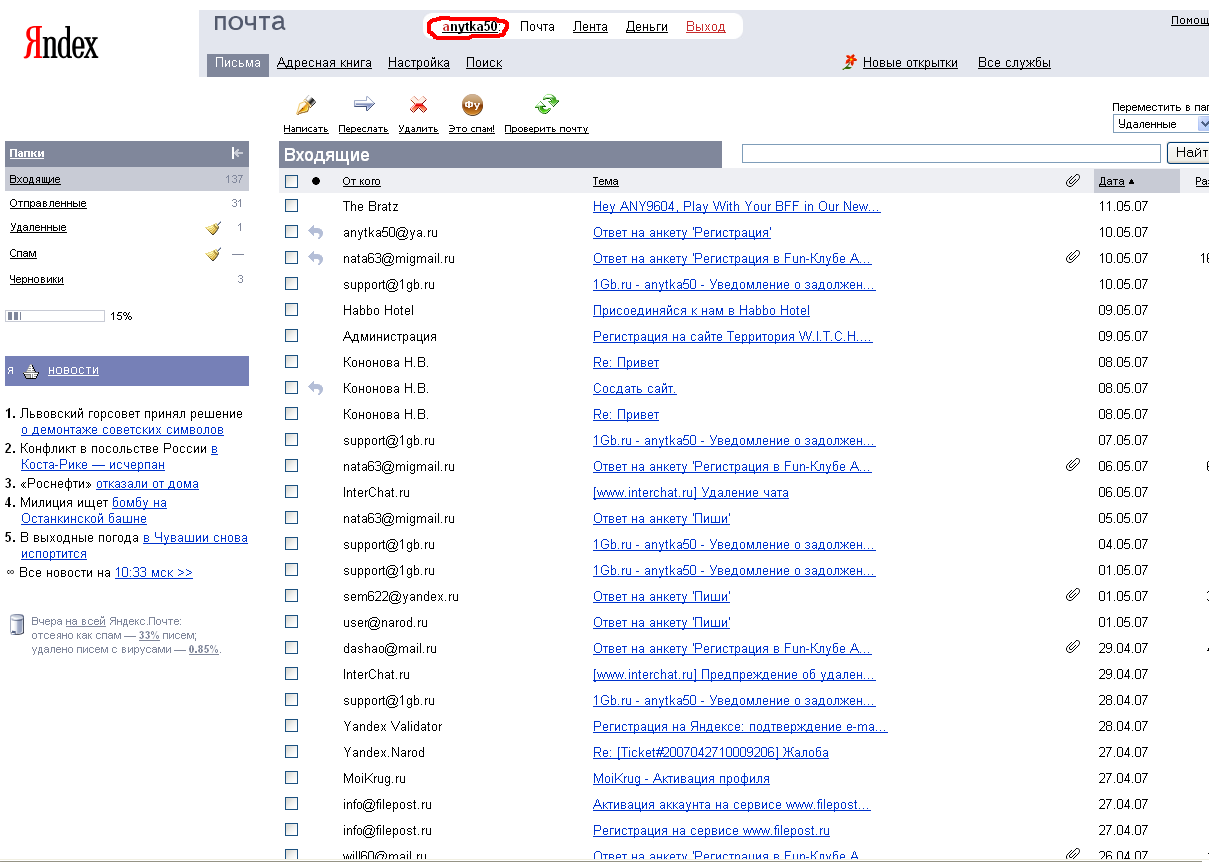This screenshot has width=1209, height=864.
Task: Click reply arrow on anytka50@ya.ru row
Action: point(316,232)
